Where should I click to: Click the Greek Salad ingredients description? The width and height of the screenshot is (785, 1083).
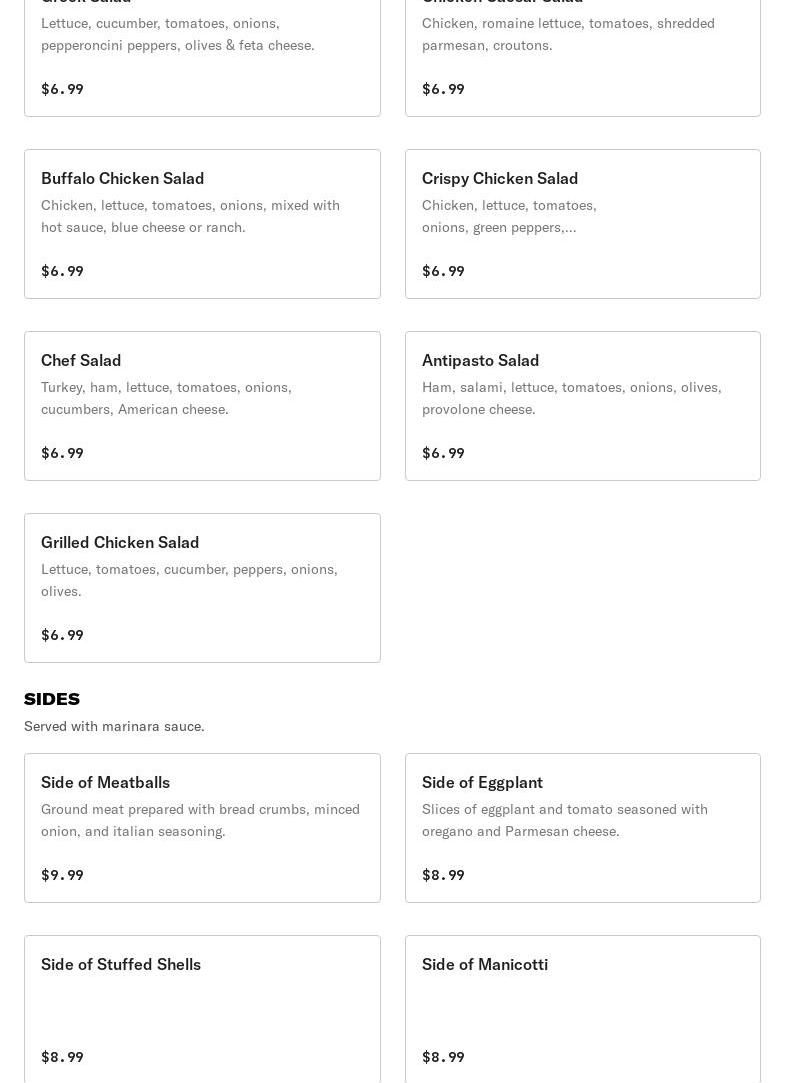177,34
